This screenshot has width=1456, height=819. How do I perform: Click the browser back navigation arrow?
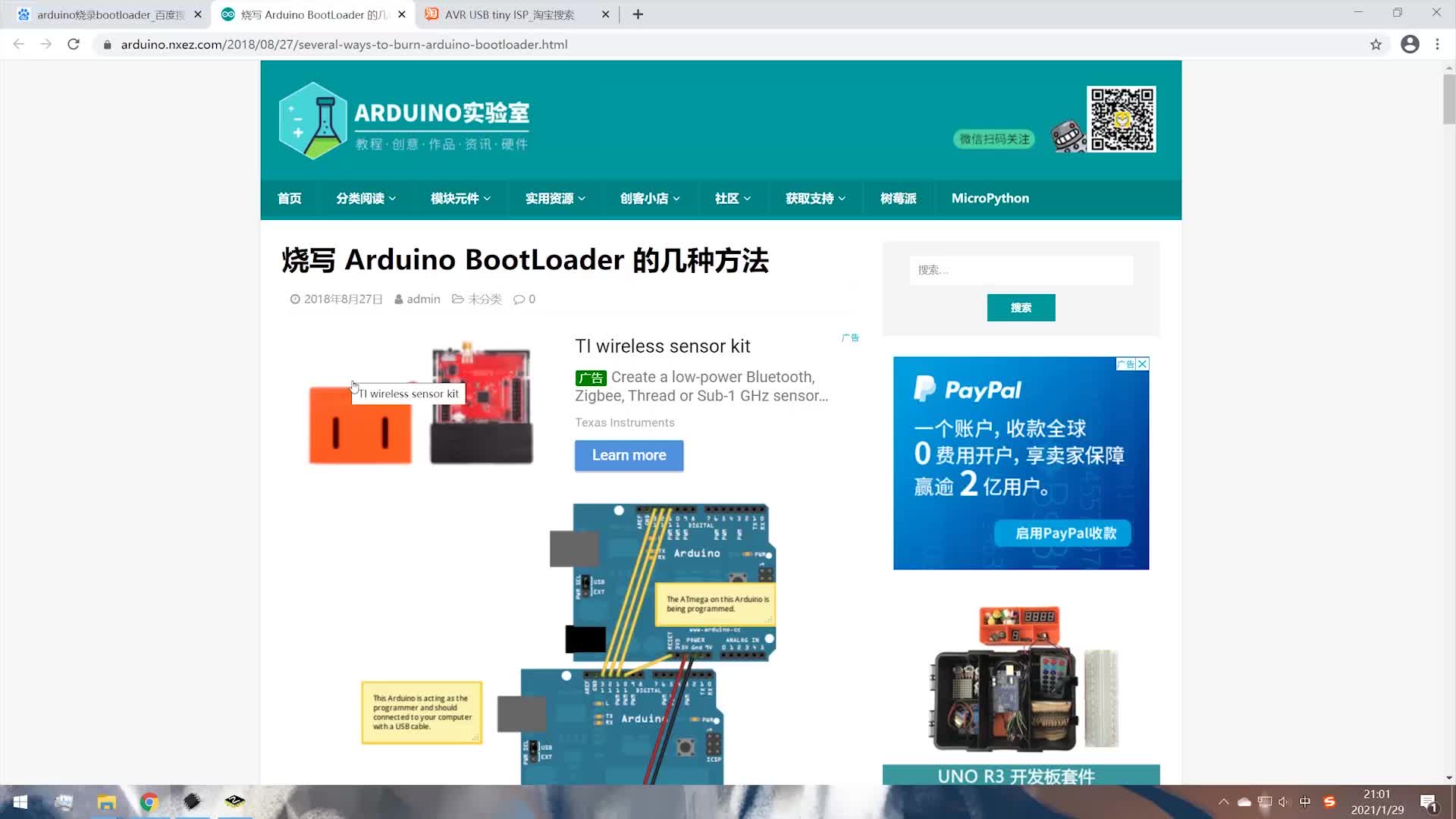point(19,44)
